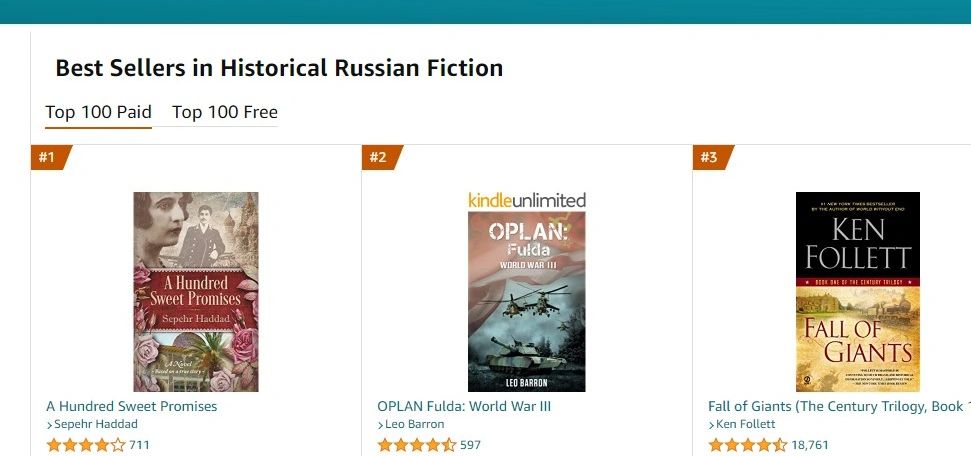Open A Hundred Sweet Promises book cover
This screenshot has height=456, width=971.
[x=196, y=291]
